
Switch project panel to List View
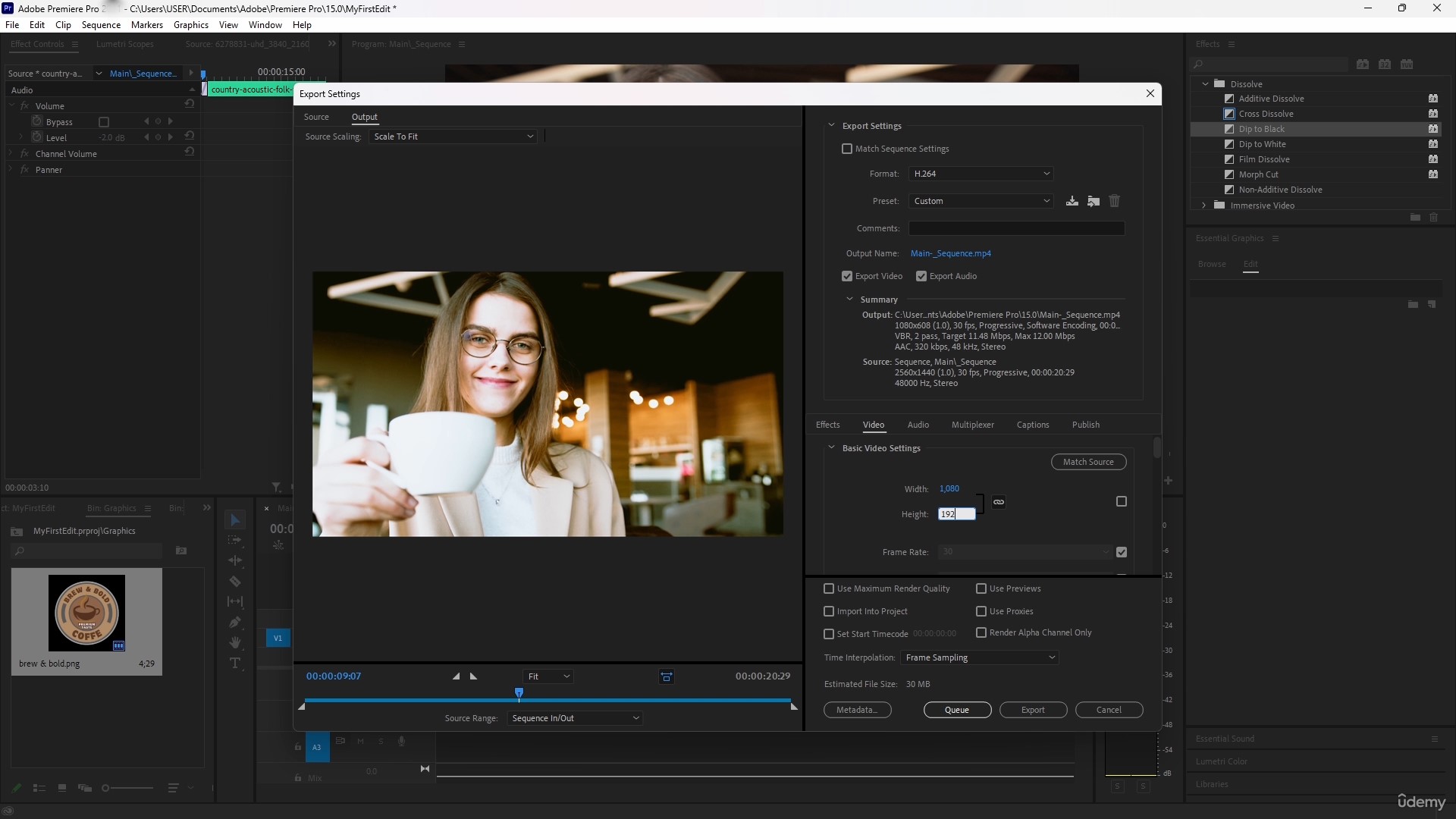[39, 789]
